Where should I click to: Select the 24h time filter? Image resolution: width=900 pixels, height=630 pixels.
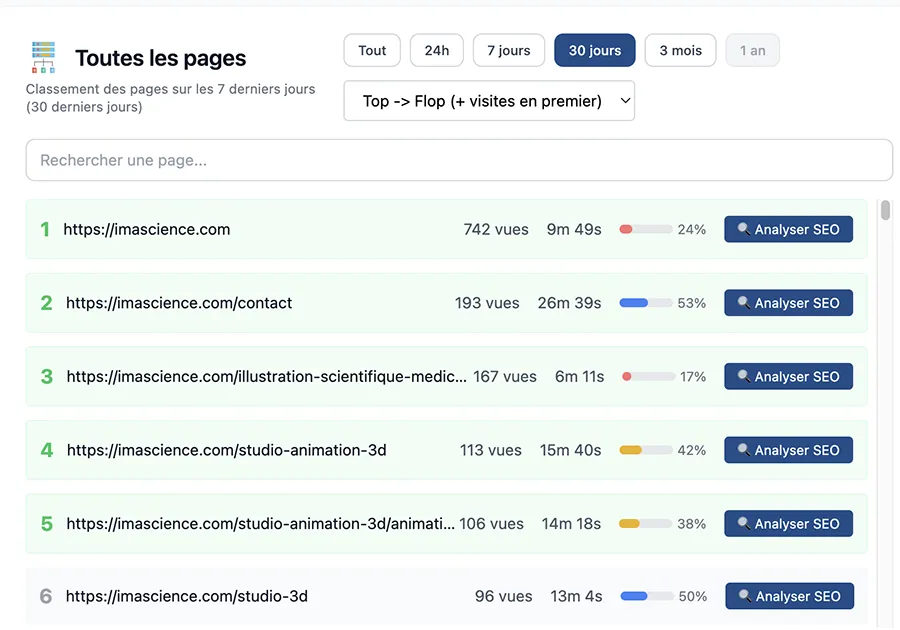pyautogui.click(x=436, y=50)
